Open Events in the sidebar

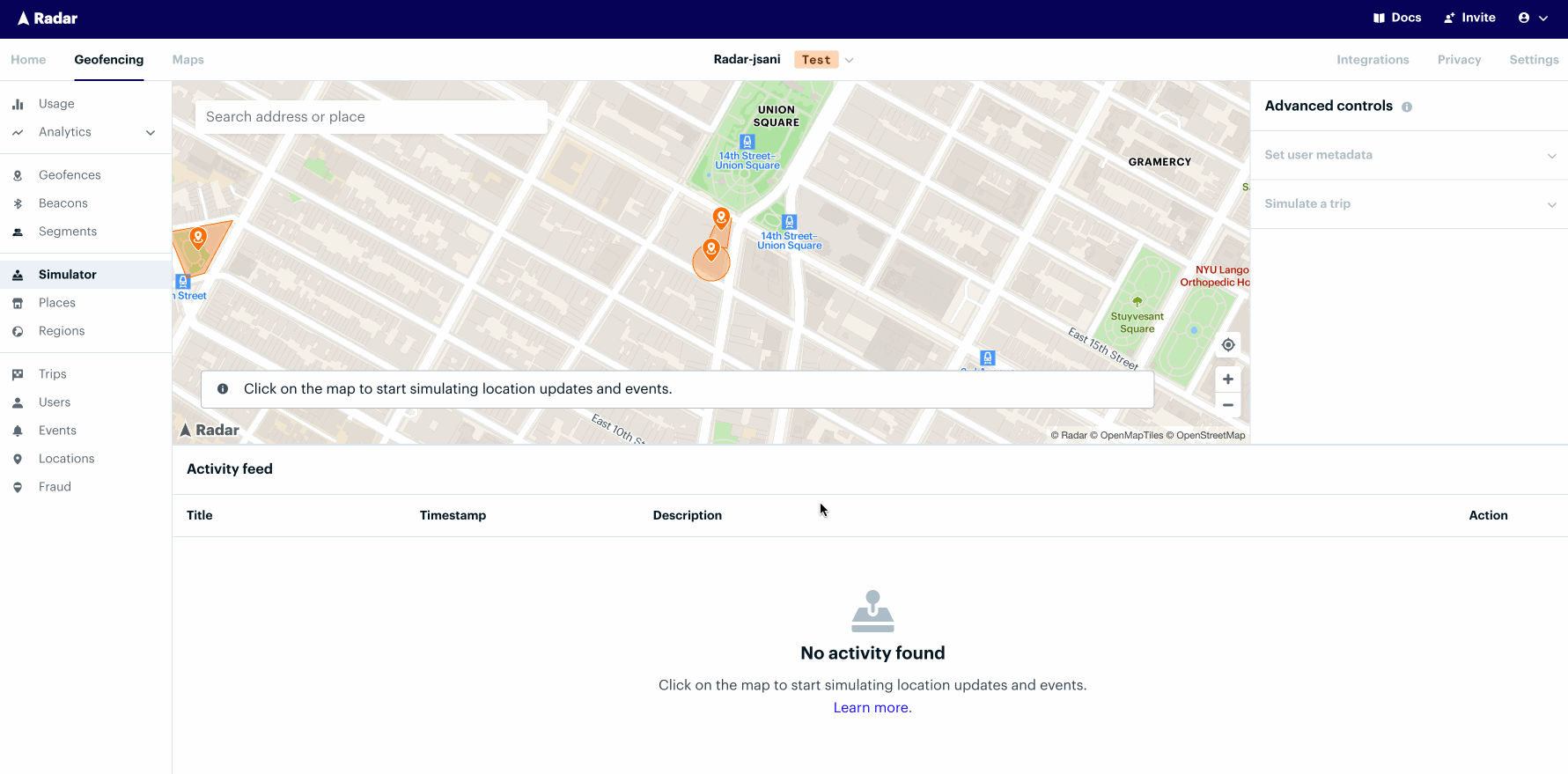coord(57,431)
